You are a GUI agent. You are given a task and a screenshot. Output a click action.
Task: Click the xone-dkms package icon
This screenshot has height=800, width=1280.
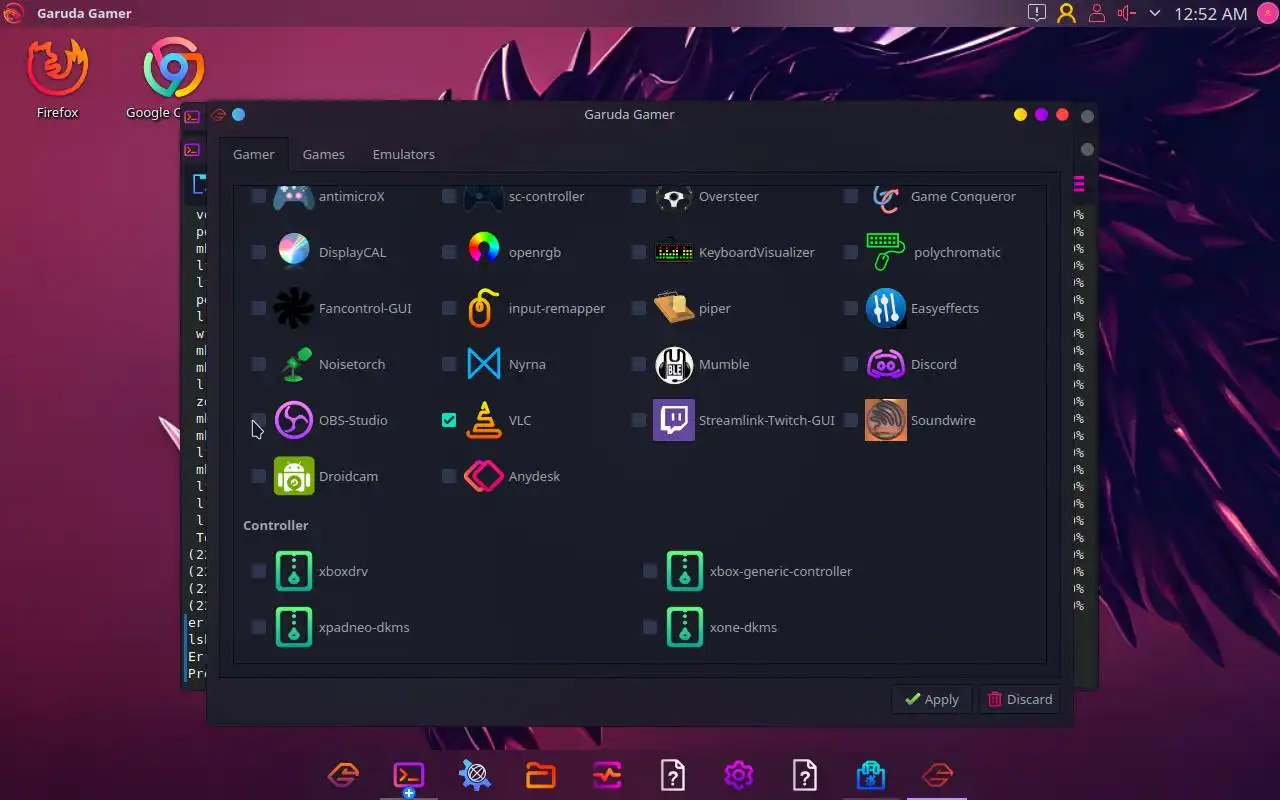coord(685,627)
